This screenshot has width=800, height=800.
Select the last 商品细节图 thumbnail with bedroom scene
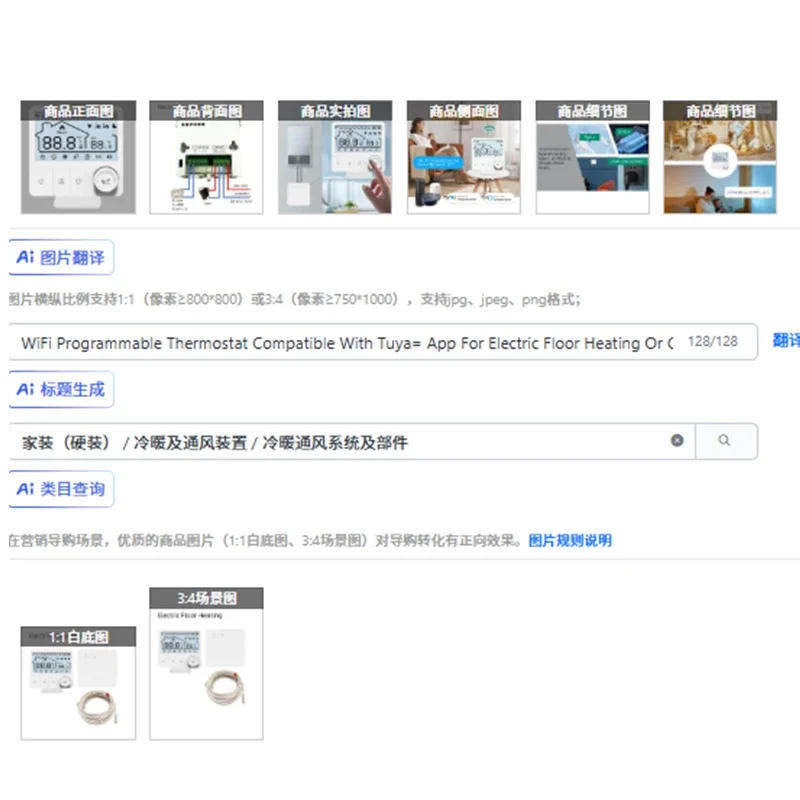click(720, 157)
